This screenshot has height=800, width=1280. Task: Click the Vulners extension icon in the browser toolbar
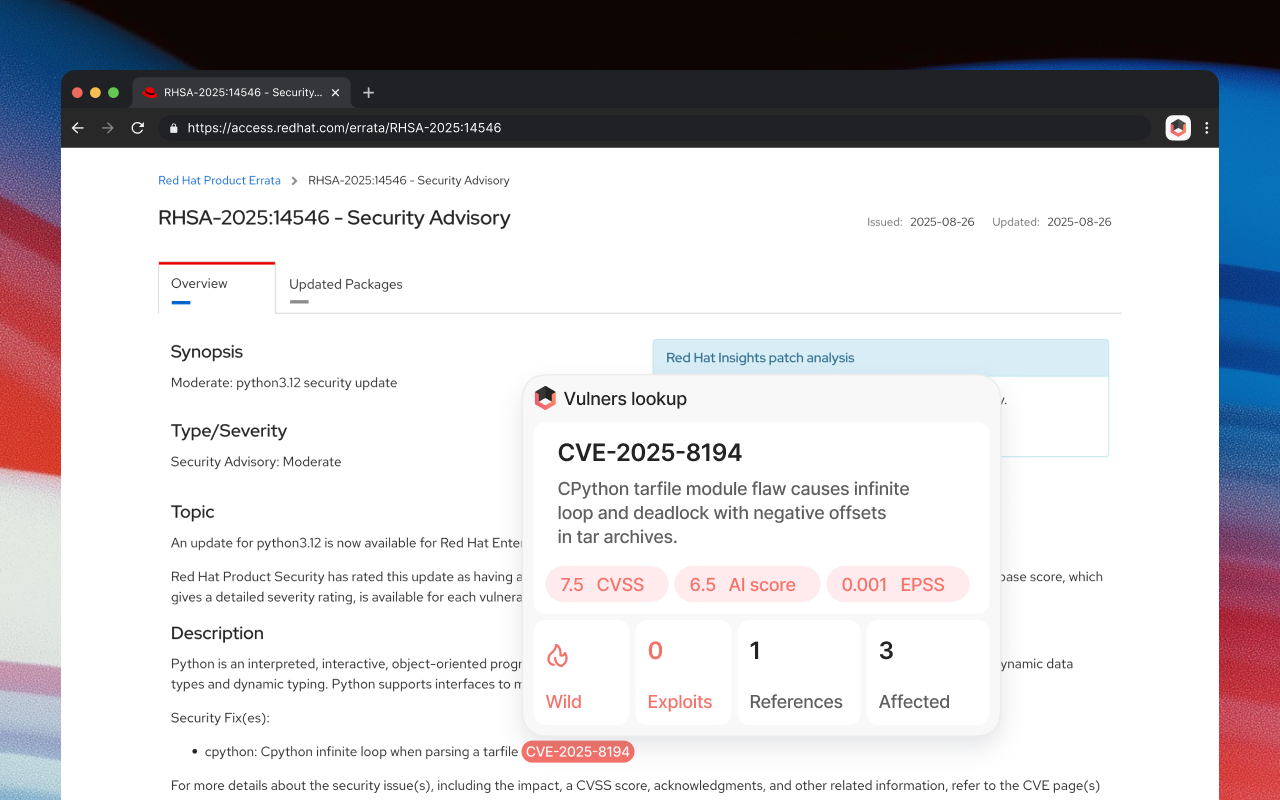(1177, 128)
